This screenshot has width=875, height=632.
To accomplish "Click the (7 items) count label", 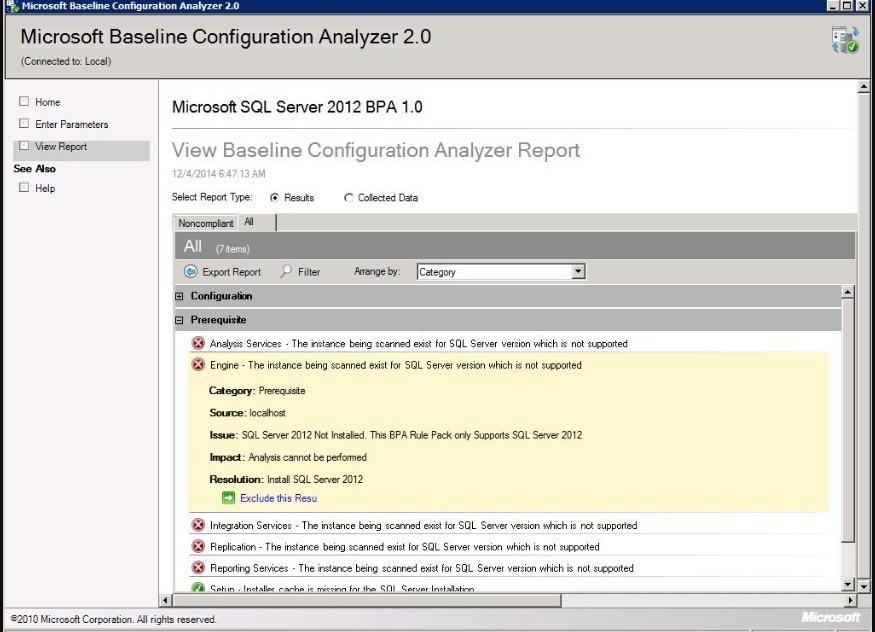I will click(x=233, y=249).
